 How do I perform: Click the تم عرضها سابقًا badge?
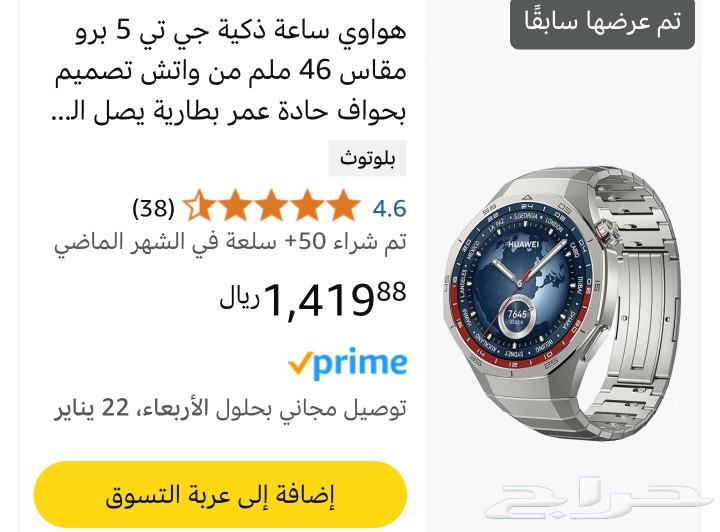click(602, 22)
